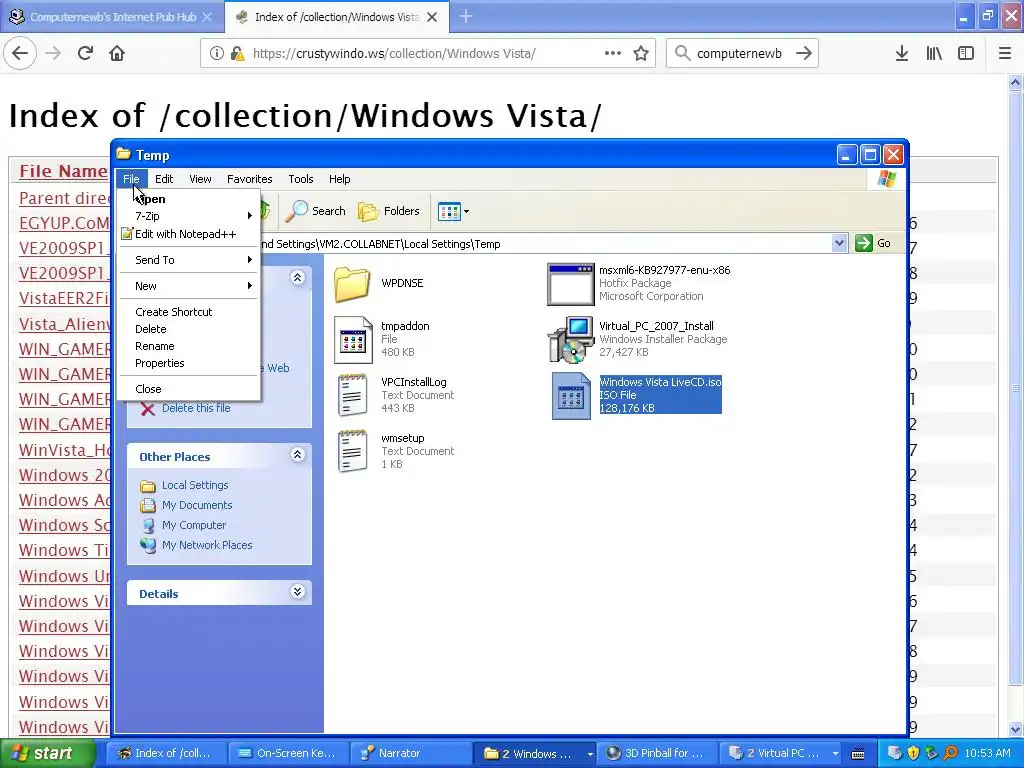Click Delete this file task link

[x=196, y=408]
